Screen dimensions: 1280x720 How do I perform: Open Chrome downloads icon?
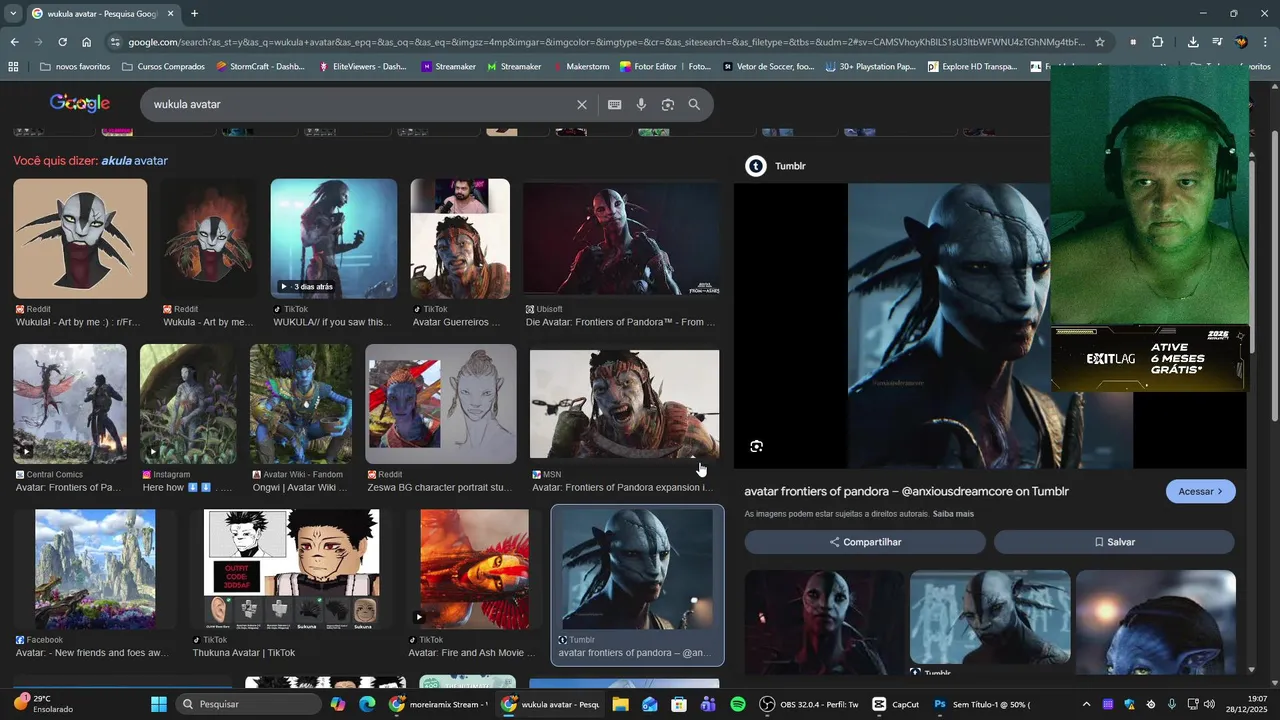(x=1193, y=42)
